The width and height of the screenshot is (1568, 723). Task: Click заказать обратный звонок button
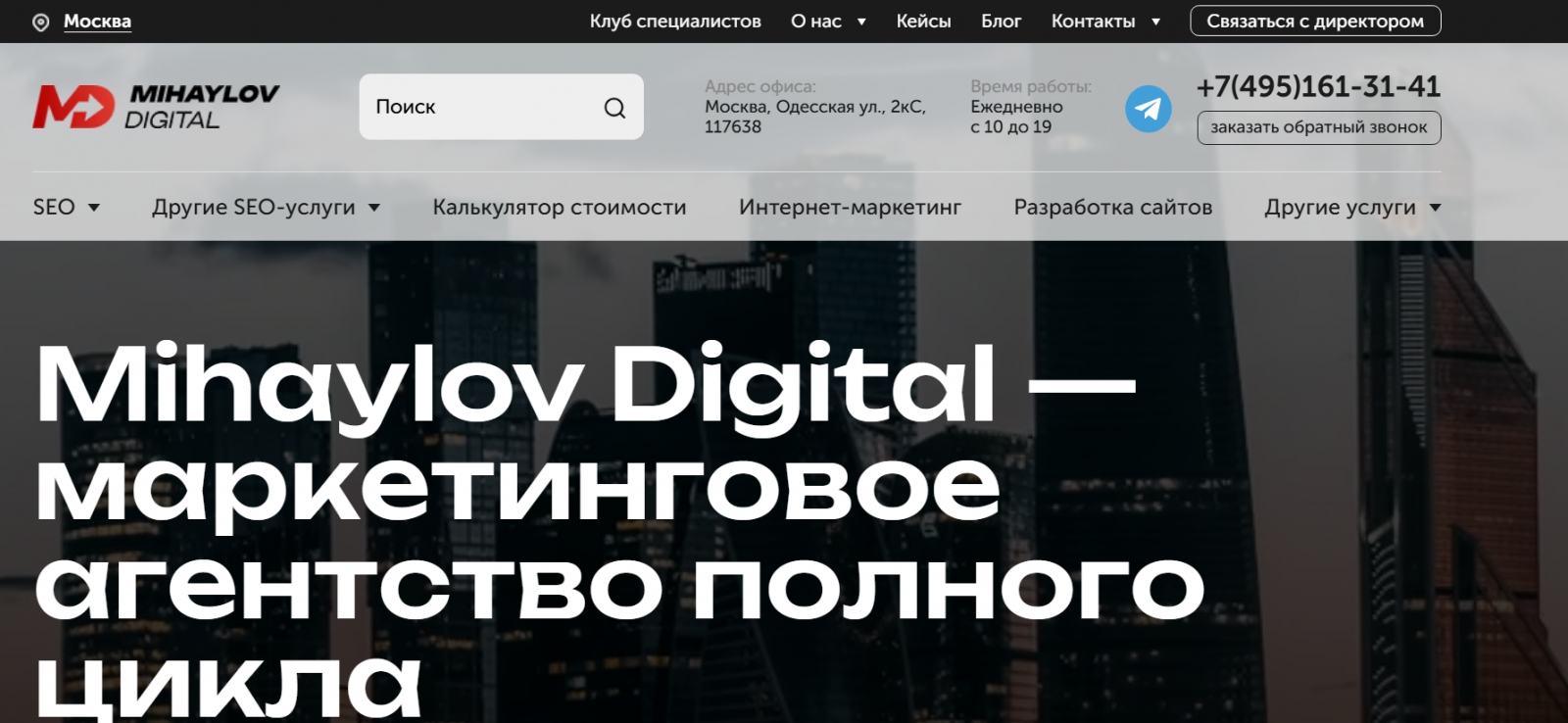[1319, 127]
